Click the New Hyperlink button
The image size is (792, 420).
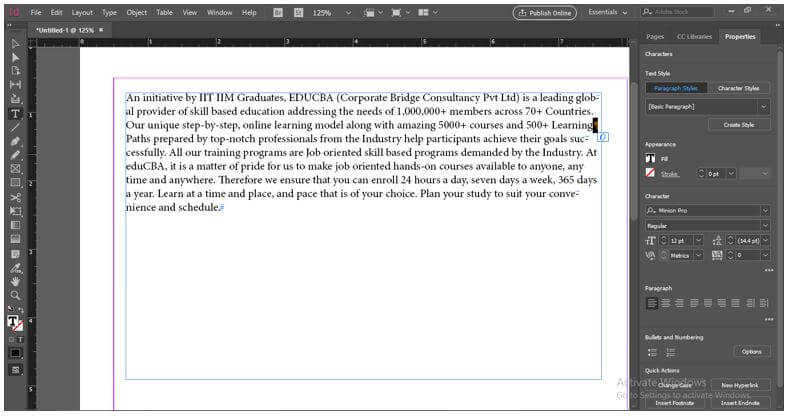tap(739, 385)
